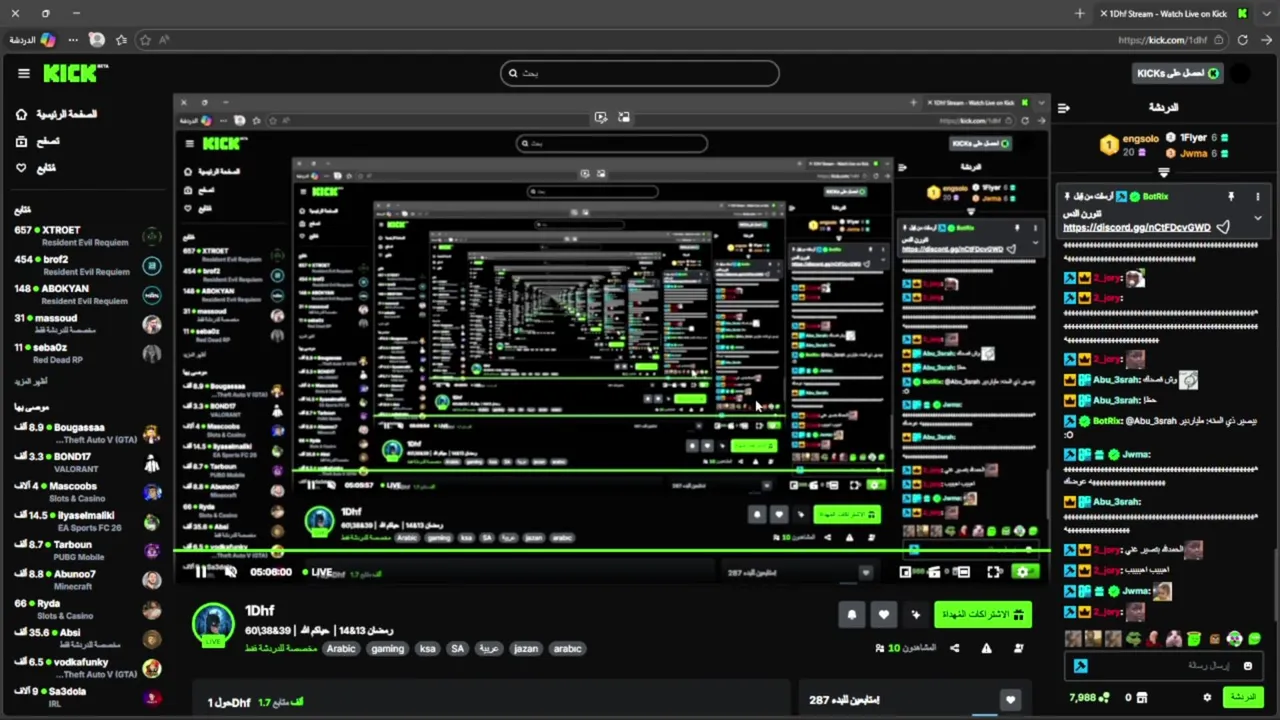Jump to LIVE in the player

315,572
